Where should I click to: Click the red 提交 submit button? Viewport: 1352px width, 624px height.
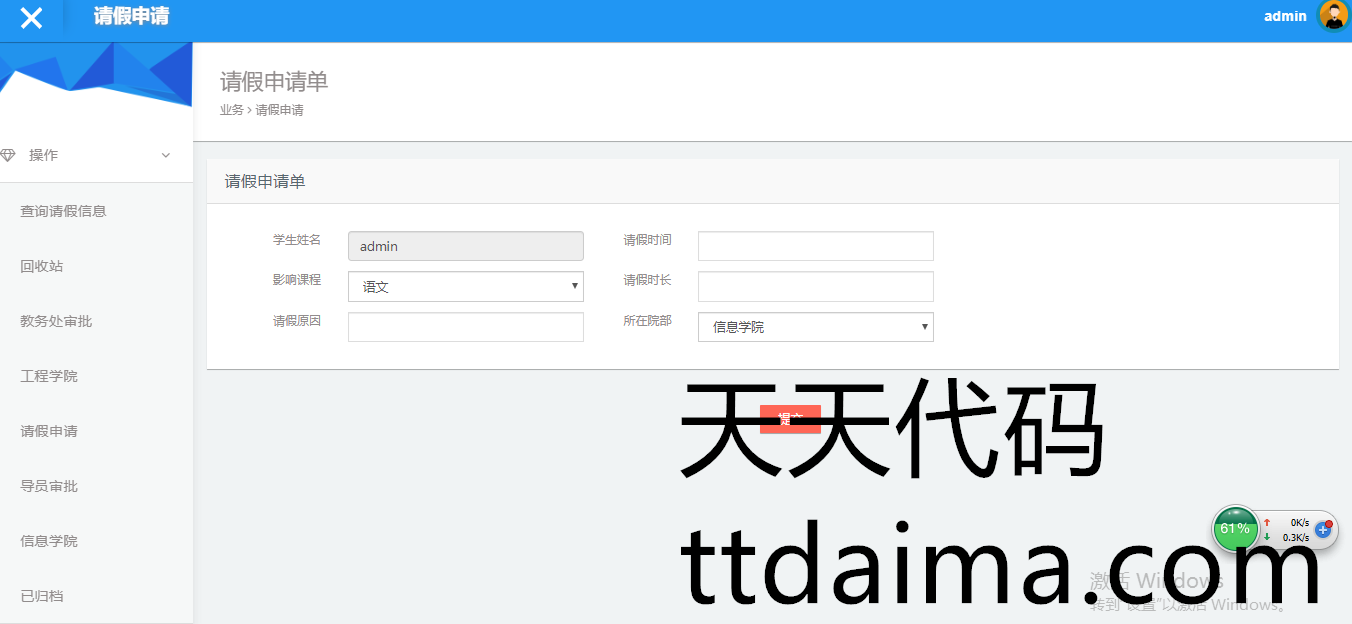pyautogui.click(x=790, y=419)
